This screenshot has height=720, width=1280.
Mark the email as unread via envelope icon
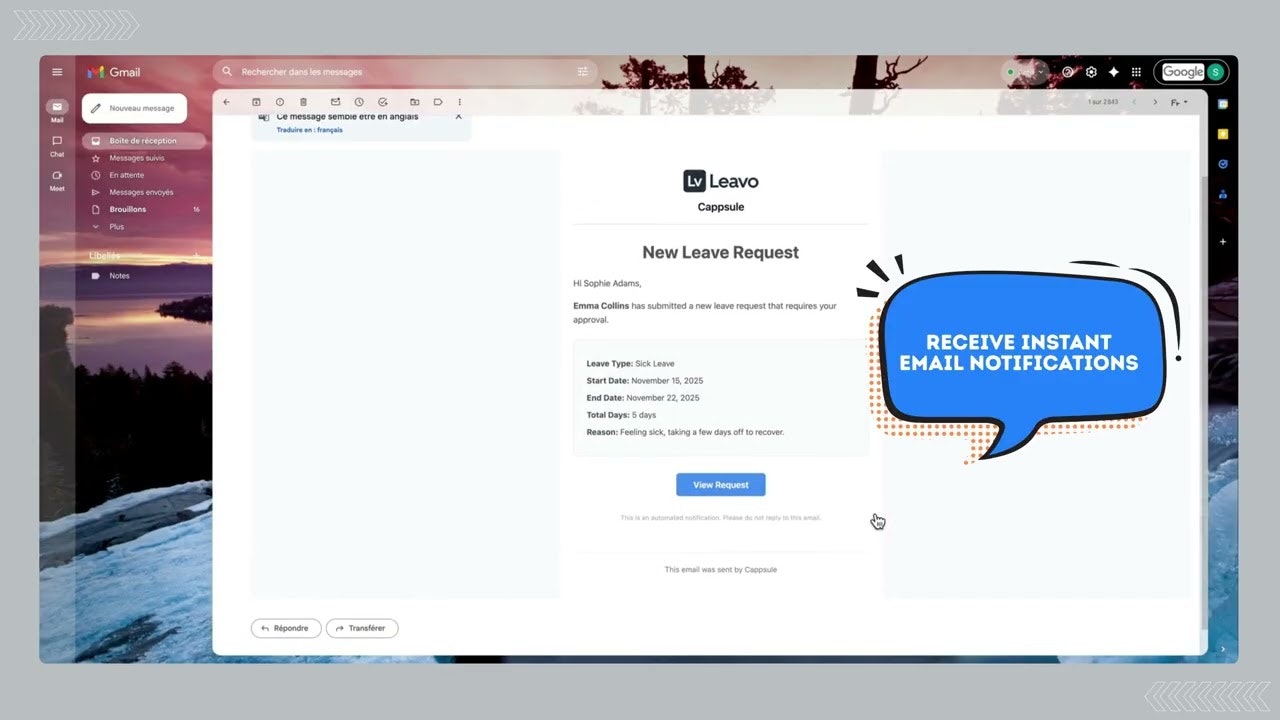[335, 102]
